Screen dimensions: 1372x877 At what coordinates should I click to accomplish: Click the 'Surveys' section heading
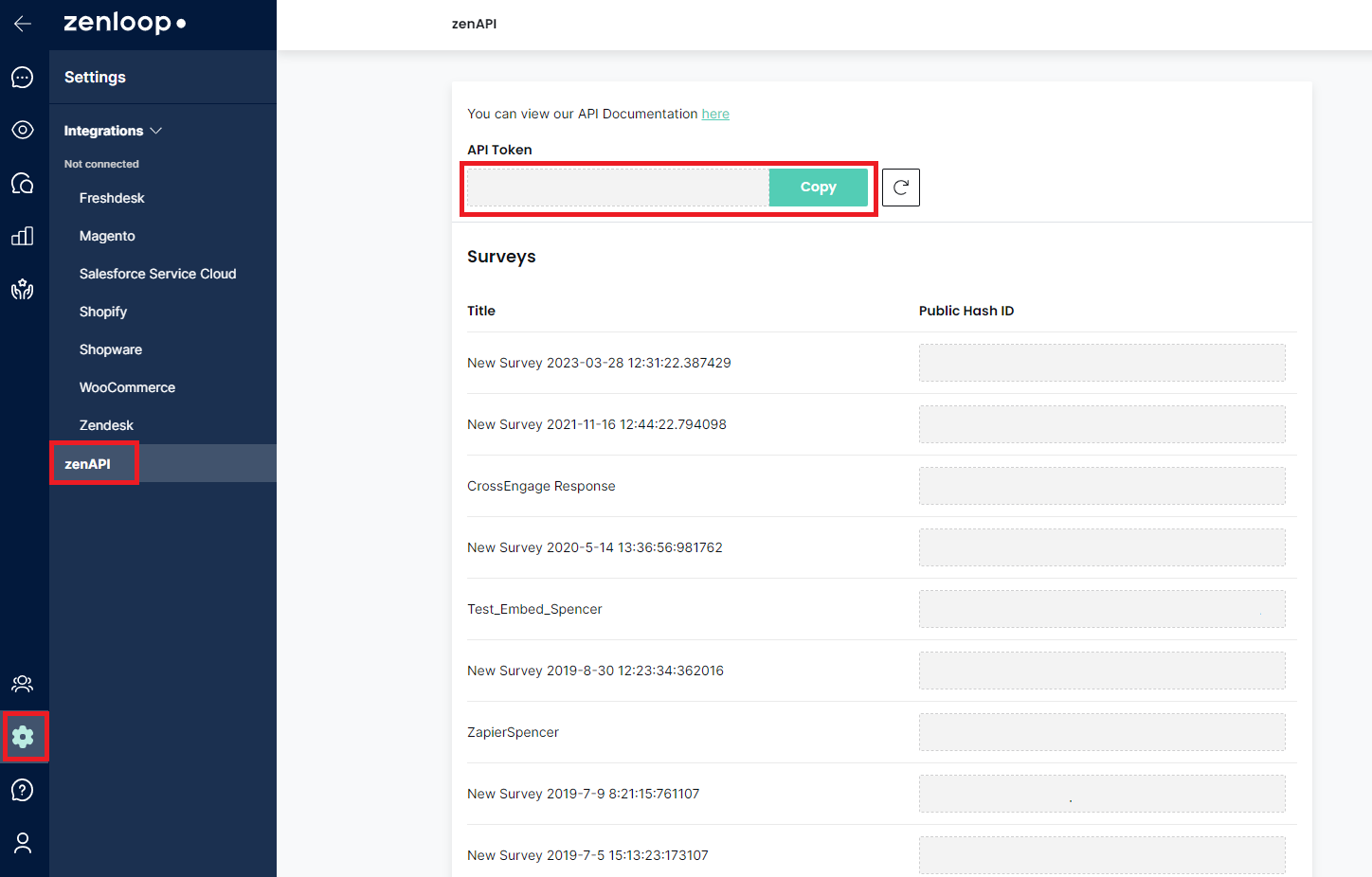501,257
